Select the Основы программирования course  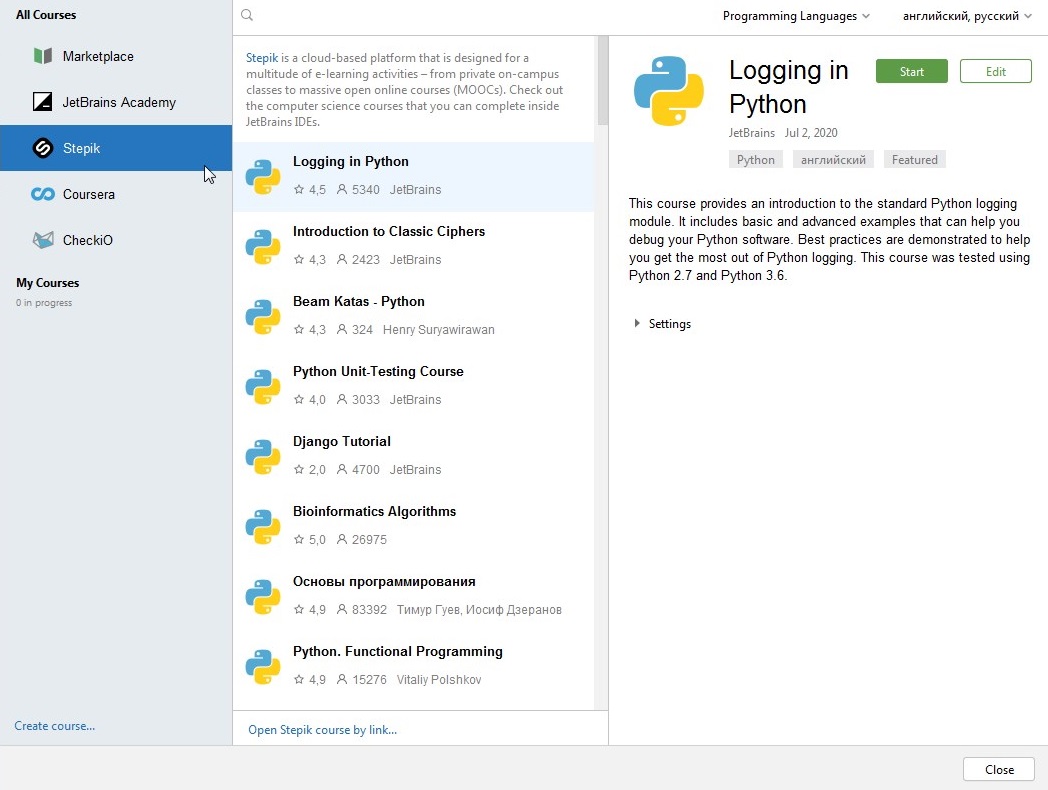(x=413, y=597)
